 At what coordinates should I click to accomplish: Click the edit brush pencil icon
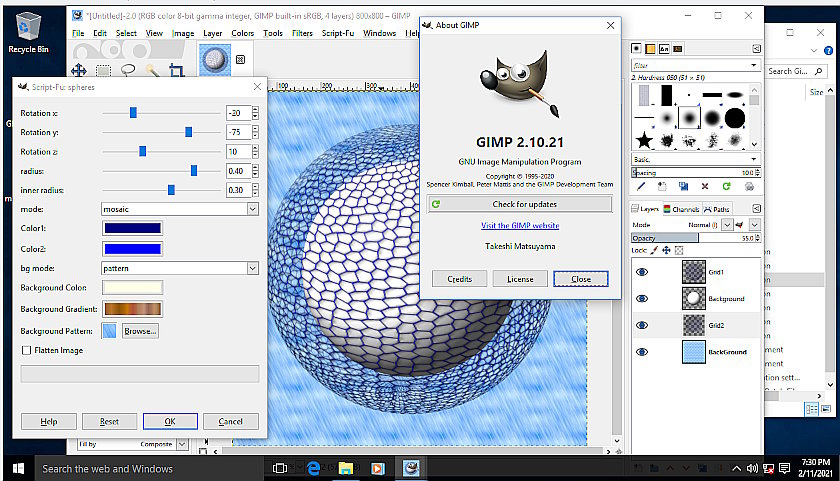click(641, 186)
